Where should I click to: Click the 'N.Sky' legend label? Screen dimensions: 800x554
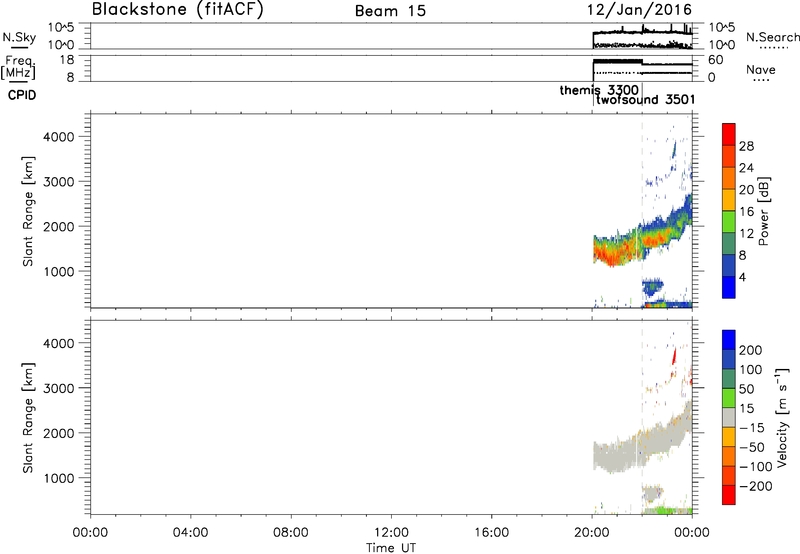tap(19, 37)
